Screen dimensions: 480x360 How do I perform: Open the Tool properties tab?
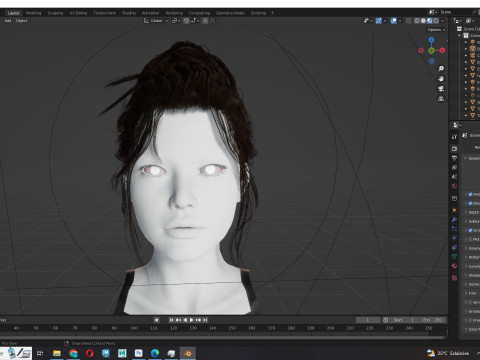tap(454, 137)
